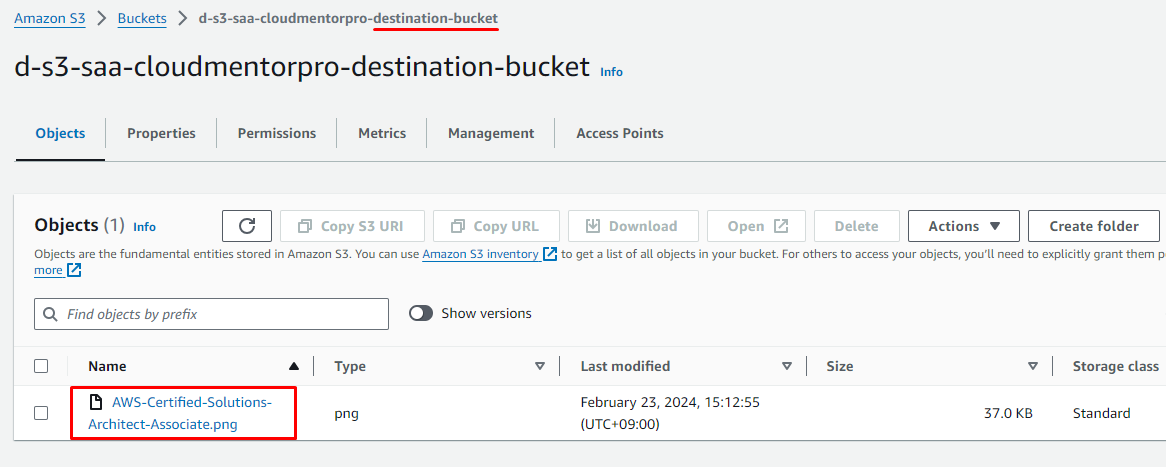Open the Actions dropdown menu
Screen dimensions: 1166x467
point(963,226)
